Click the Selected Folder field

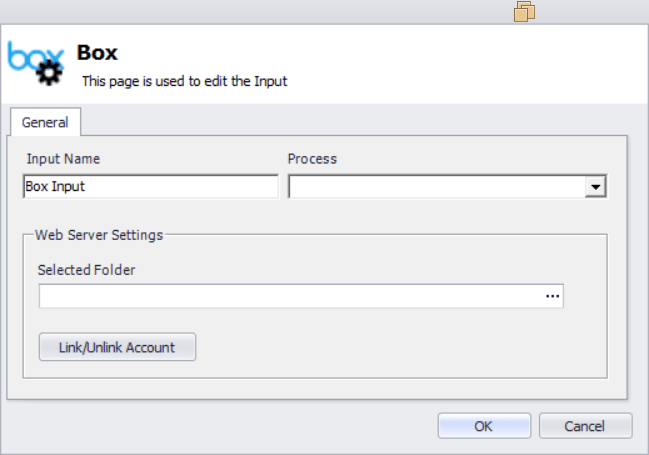(x=301, y=296)
